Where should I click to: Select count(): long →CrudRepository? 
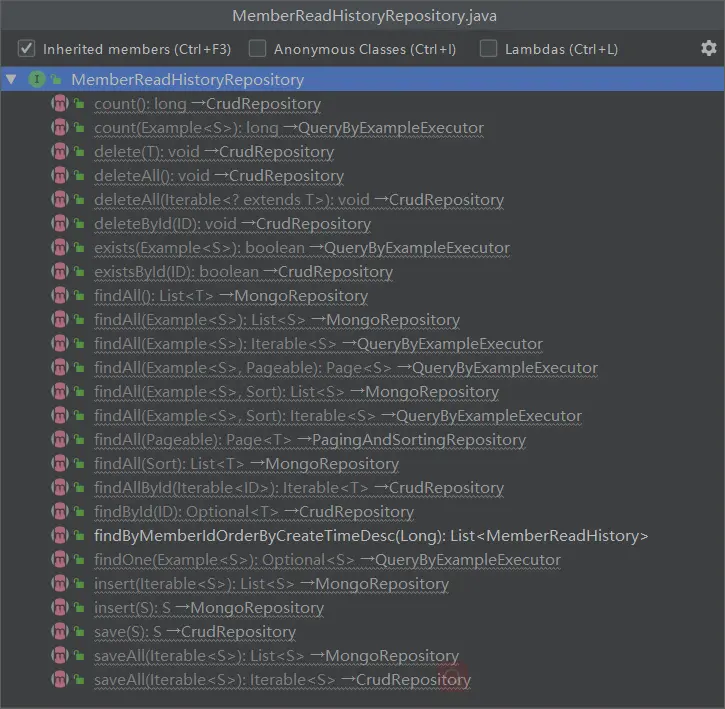click(208, 104)
